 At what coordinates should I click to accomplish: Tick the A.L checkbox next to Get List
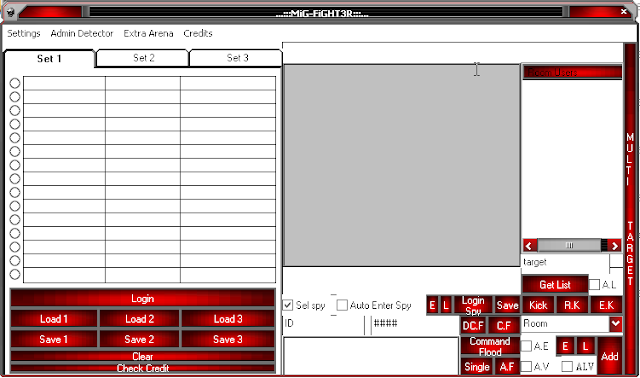[x=595, y=285]
